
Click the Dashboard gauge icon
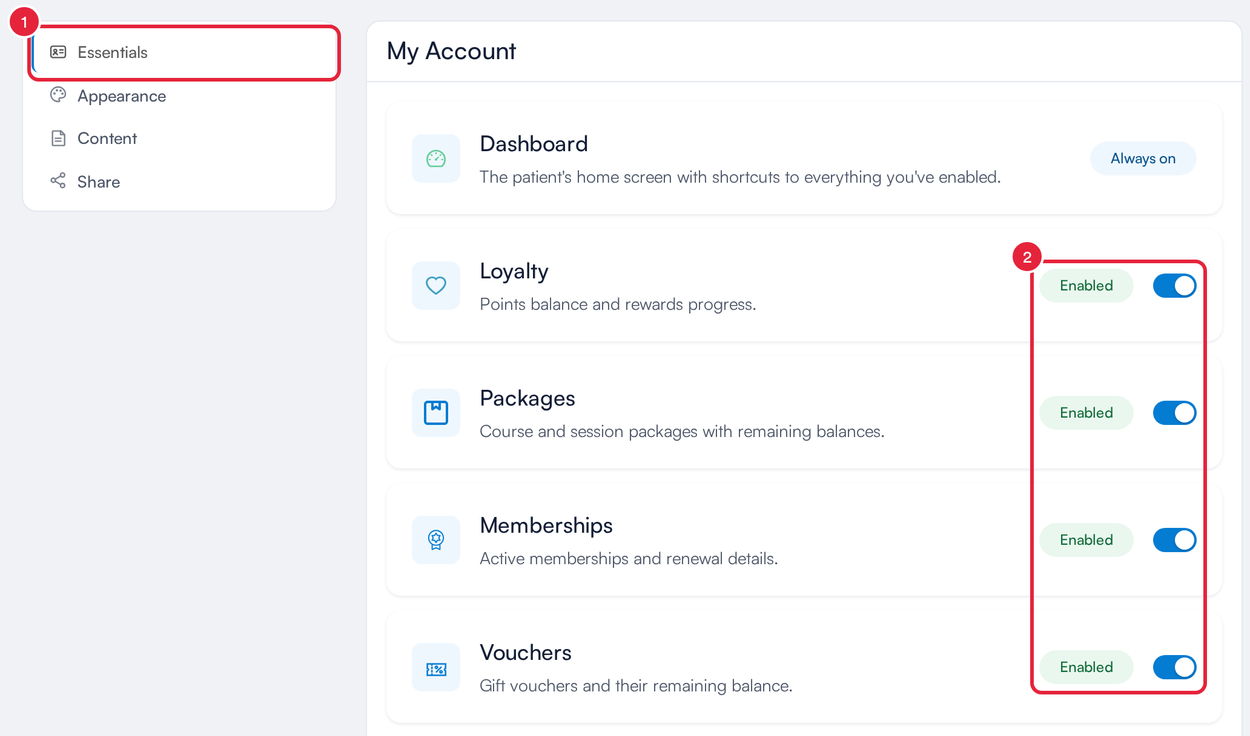pos(436,158)
